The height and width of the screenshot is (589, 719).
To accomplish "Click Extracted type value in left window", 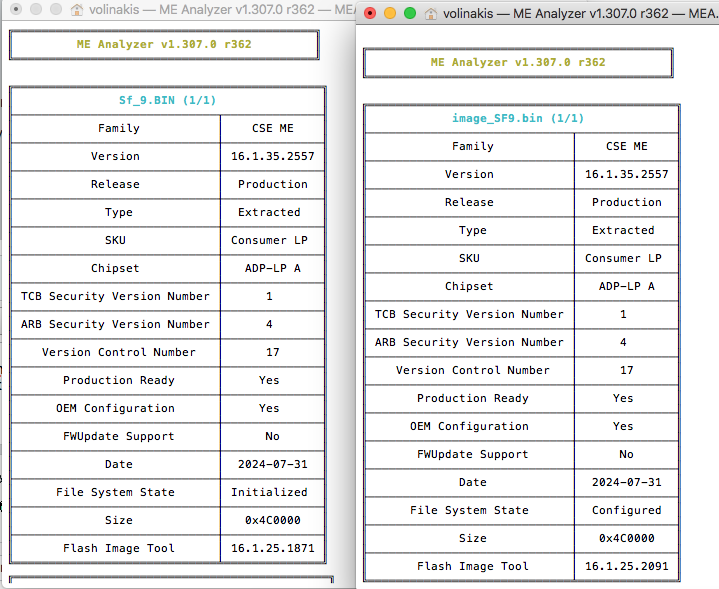I will click(x=269, y=212).
